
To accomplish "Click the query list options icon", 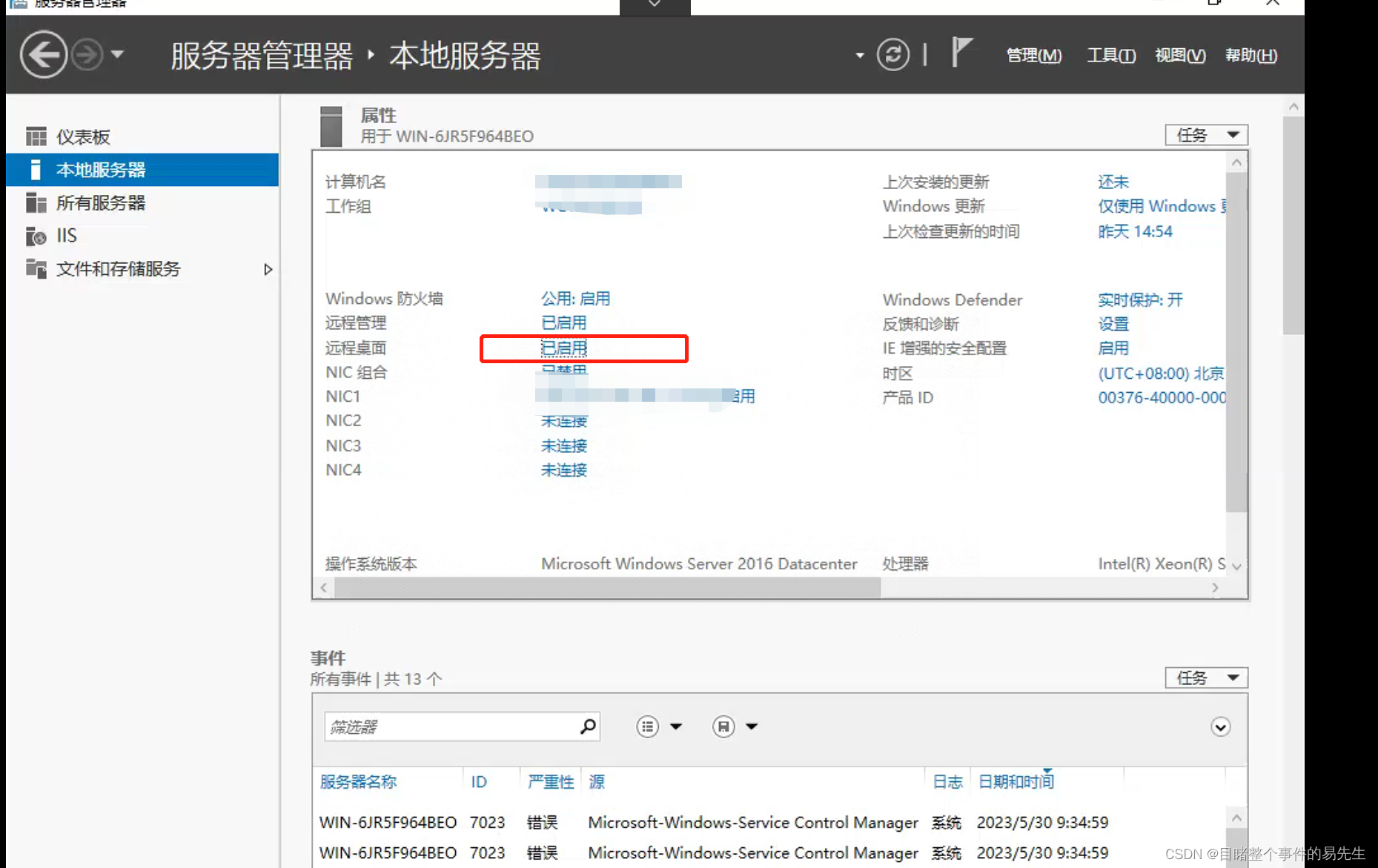I will coord(647,726).
